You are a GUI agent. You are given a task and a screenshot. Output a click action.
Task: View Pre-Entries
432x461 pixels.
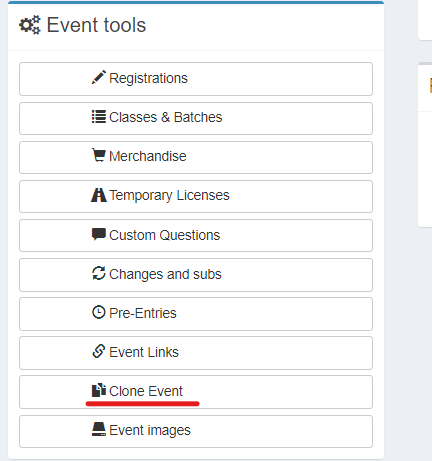[x=196, y=314]
